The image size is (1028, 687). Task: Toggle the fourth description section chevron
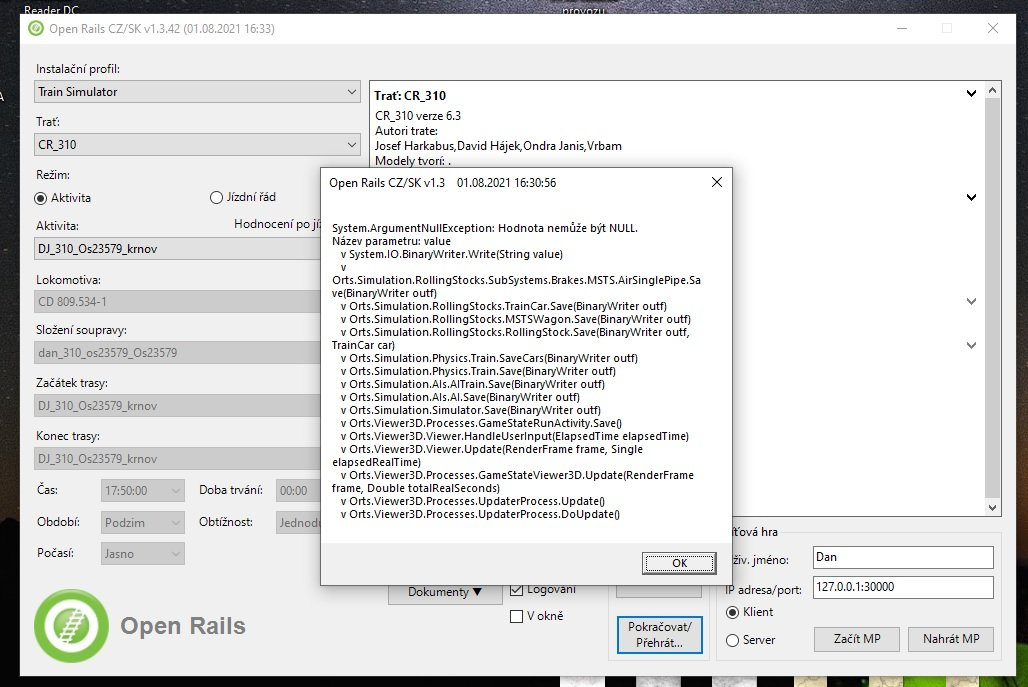pyautogui.click(x=971, y=345)
